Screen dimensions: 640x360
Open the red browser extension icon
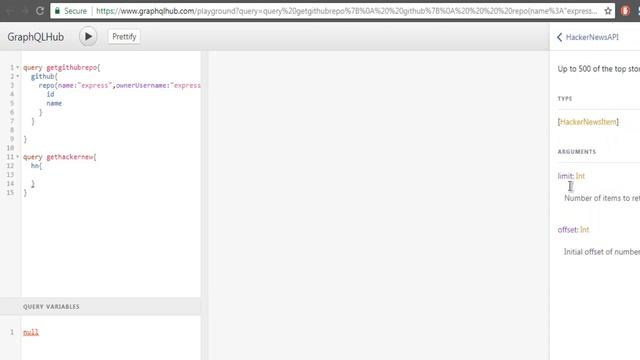point(625,11)
